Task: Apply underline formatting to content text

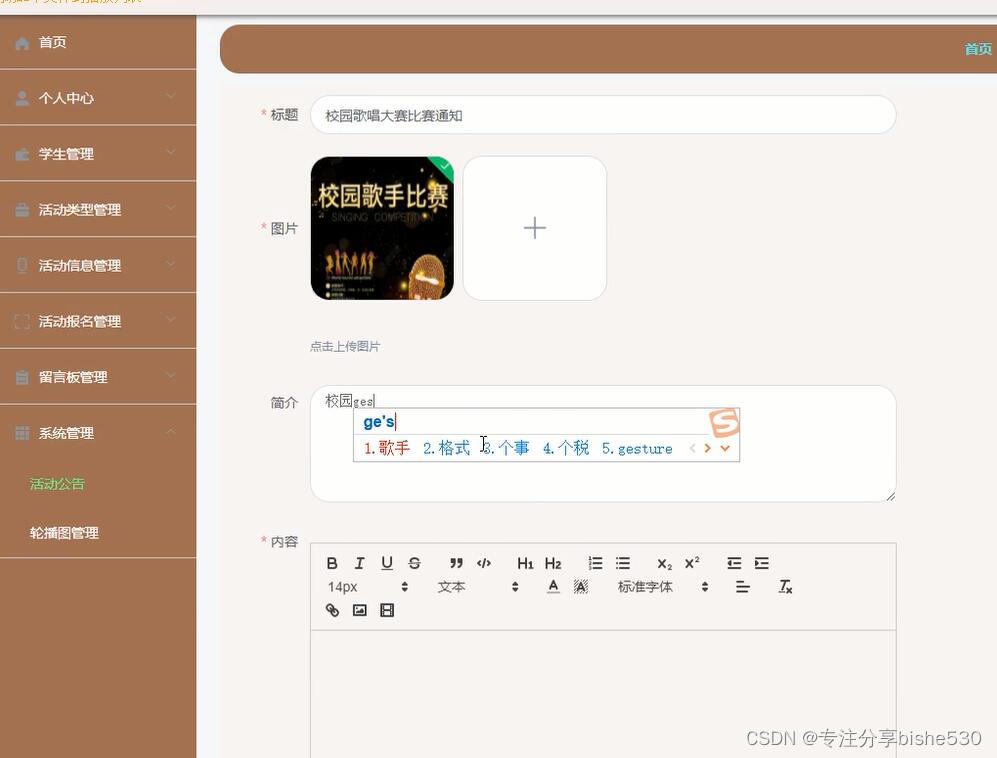Action: (x=386, y=562)
